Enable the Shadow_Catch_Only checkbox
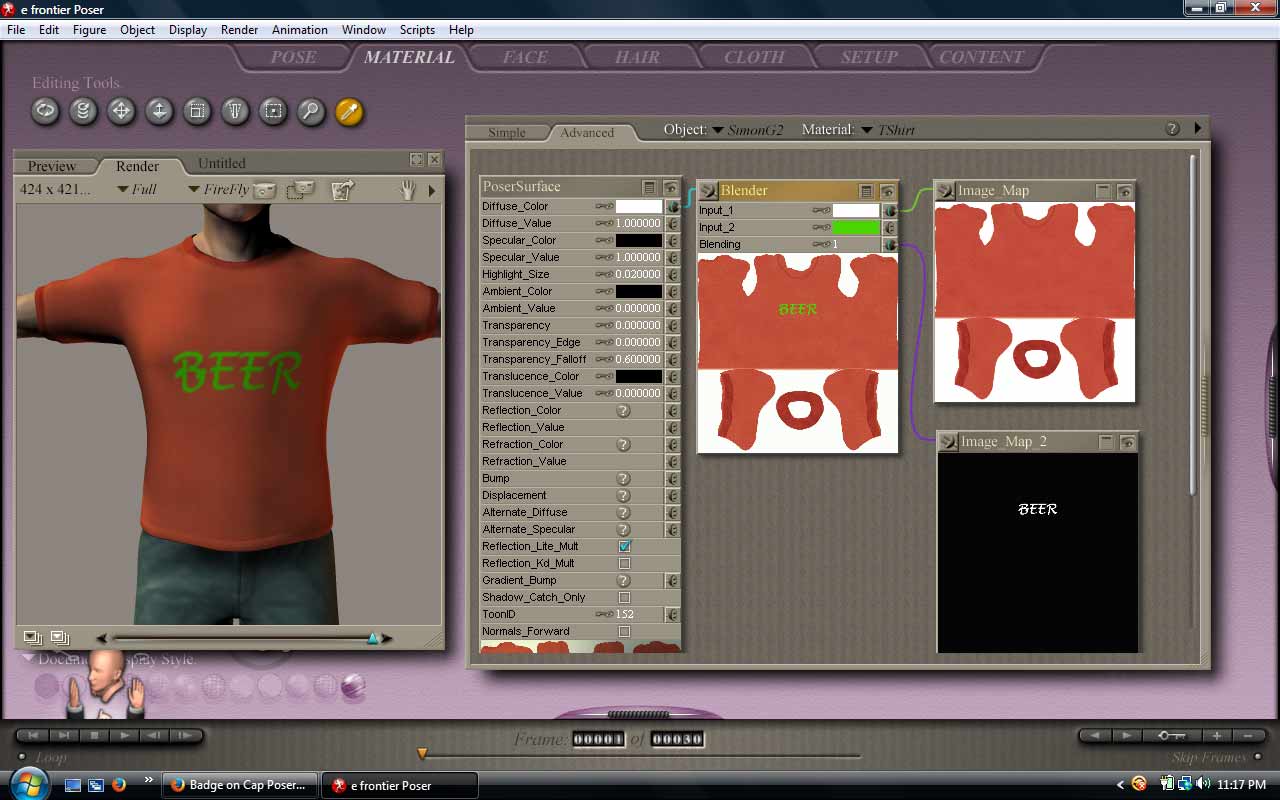 point(624,598)
